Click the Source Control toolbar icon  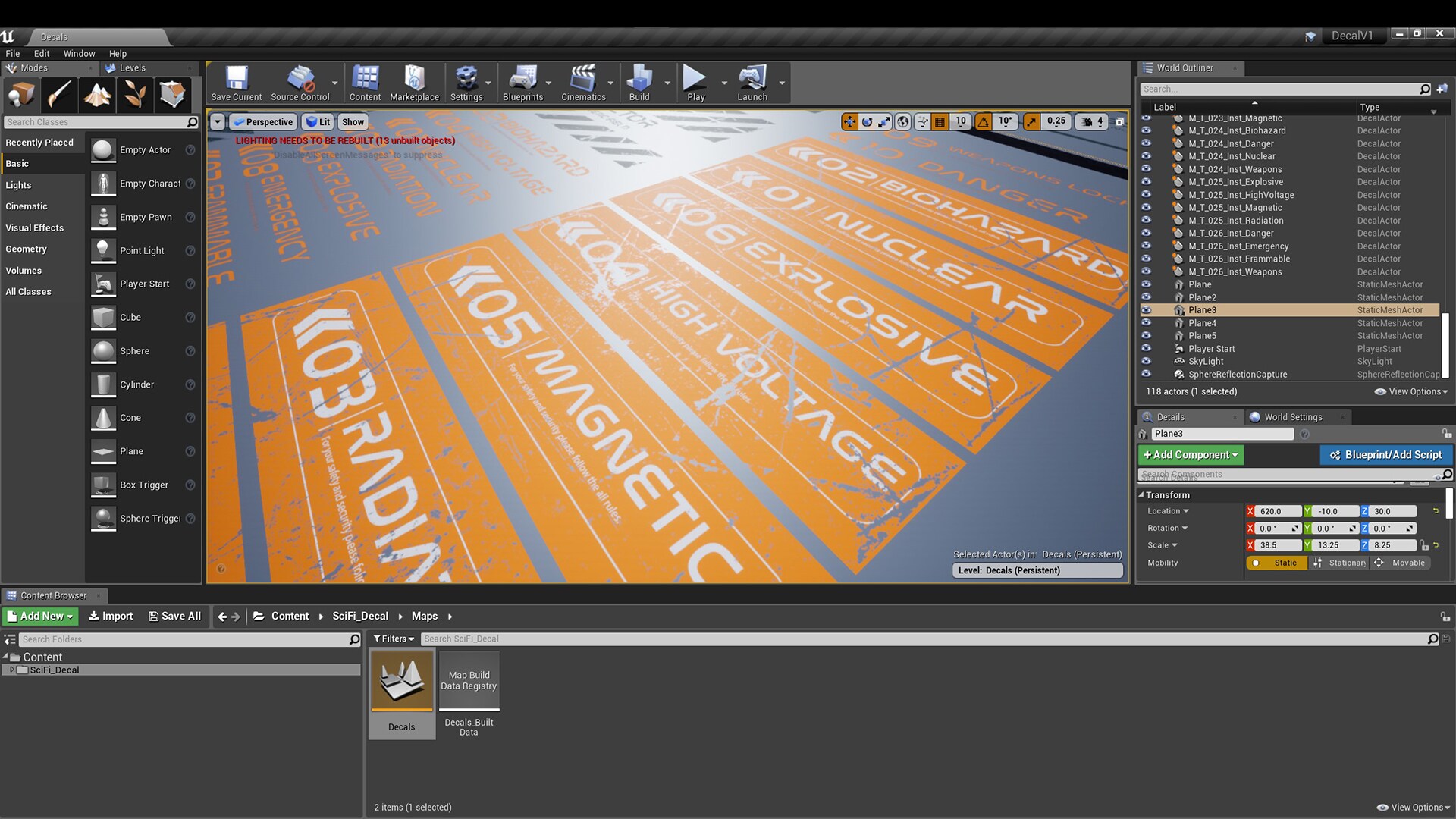click(x=301, y=82)
